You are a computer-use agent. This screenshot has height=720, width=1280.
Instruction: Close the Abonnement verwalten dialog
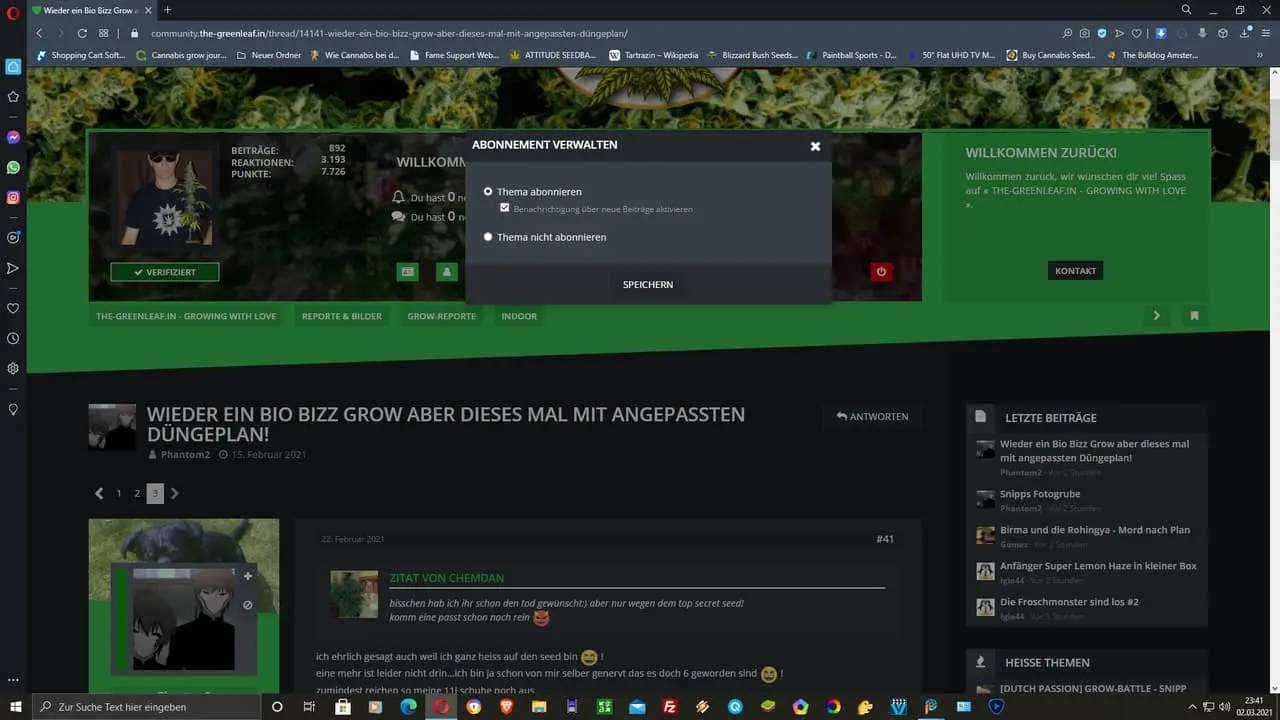(x=815, y=146)
